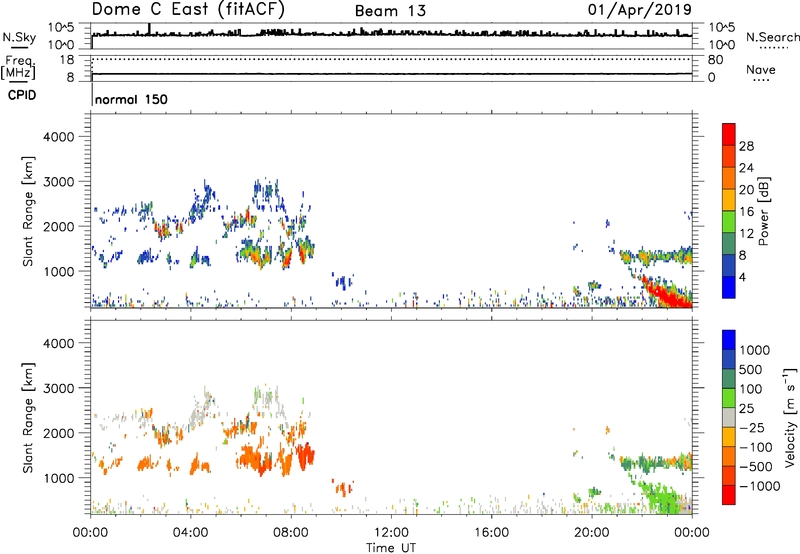Screen dimensions: 800x554
Task: Click the 'N.Search' legend label
Action: [772, 37]
